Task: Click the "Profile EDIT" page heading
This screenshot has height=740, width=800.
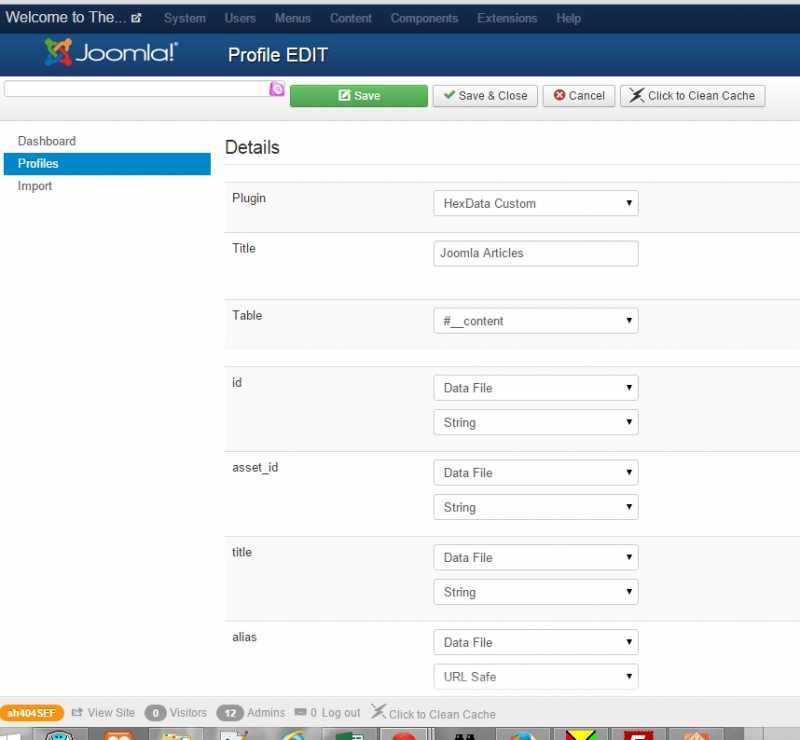Action: click(x=278, y=55)
